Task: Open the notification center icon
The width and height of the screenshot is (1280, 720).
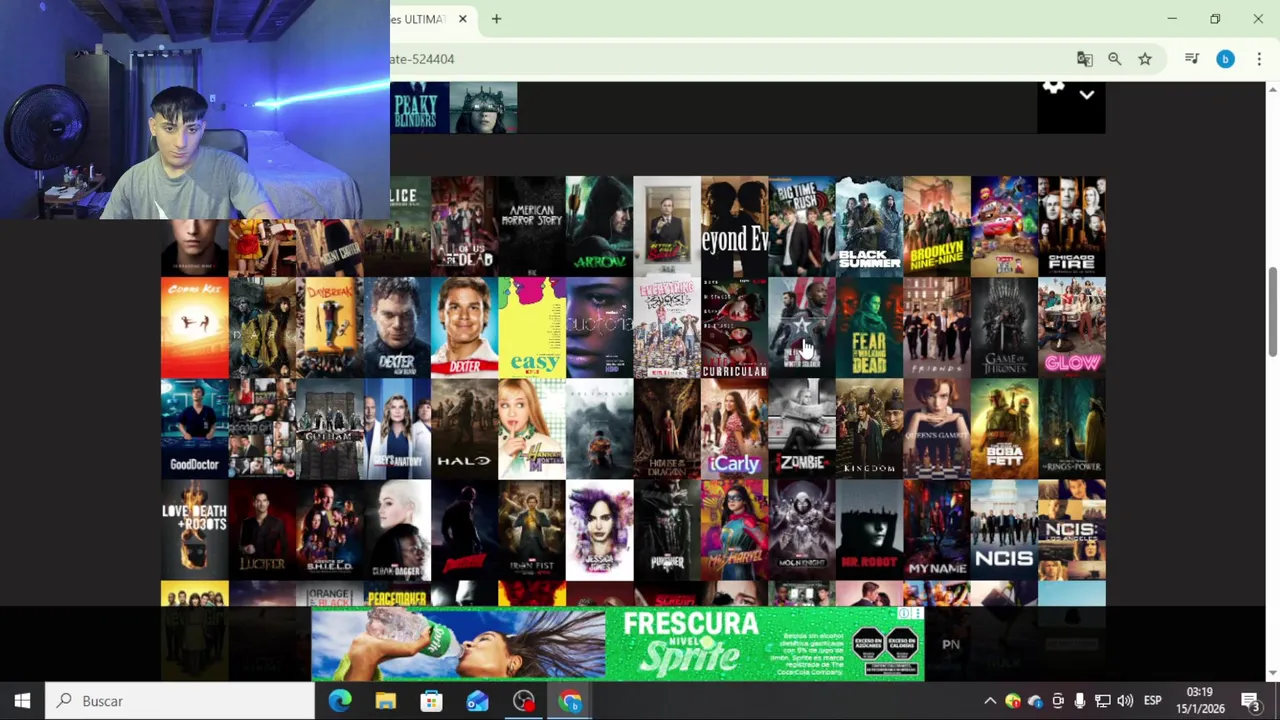Action: (x=1251, y=701)
